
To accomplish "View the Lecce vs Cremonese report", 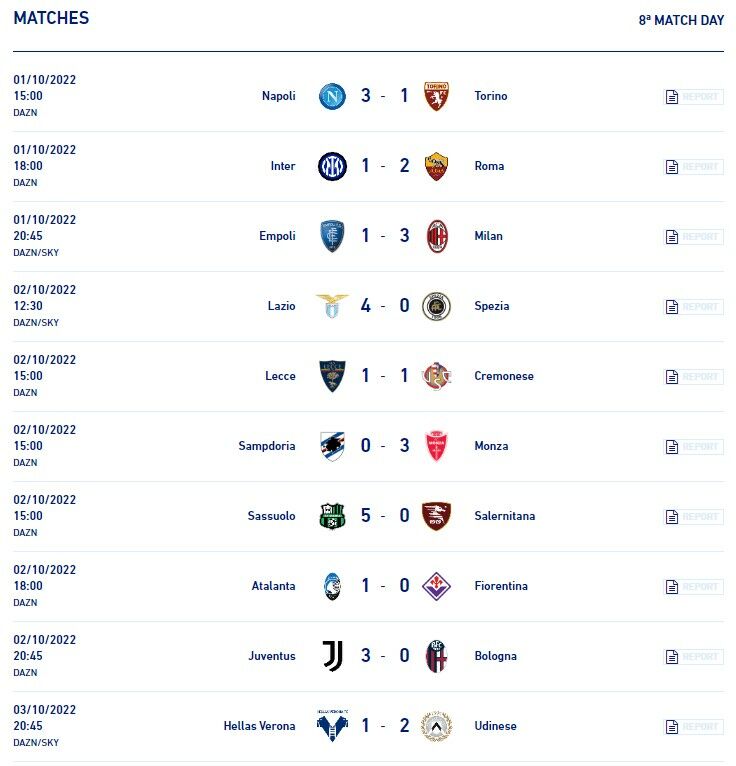I will click(x=694, y=377).
